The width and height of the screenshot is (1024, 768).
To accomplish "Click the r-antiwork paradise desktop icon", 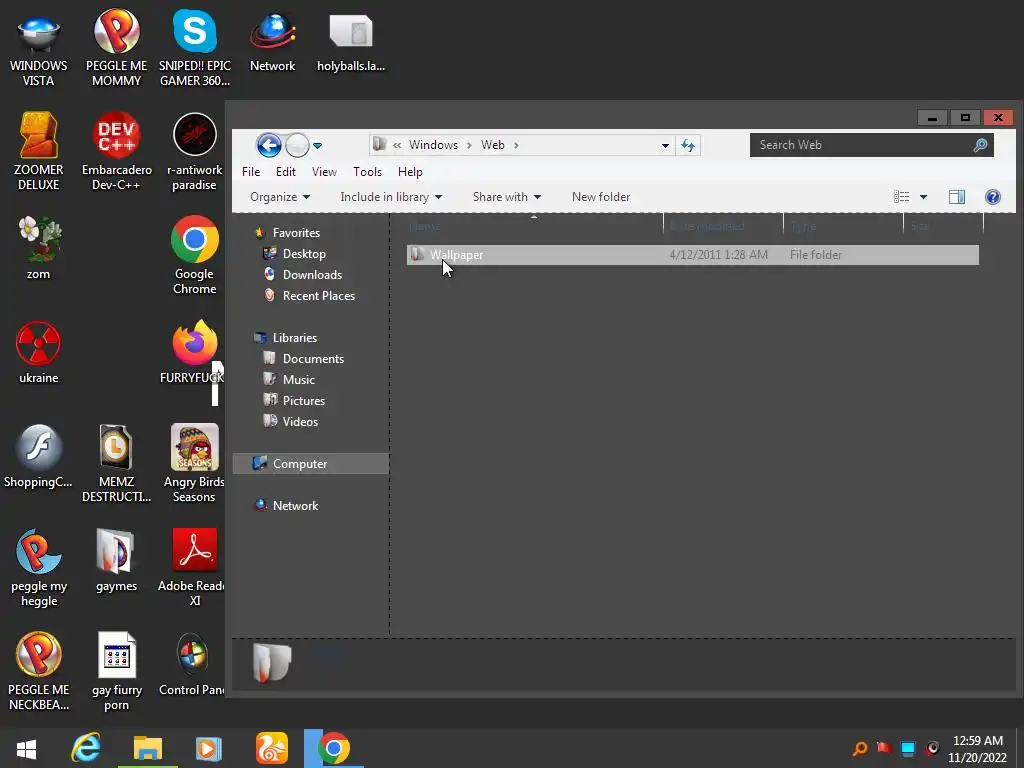I will click(195, 152).
